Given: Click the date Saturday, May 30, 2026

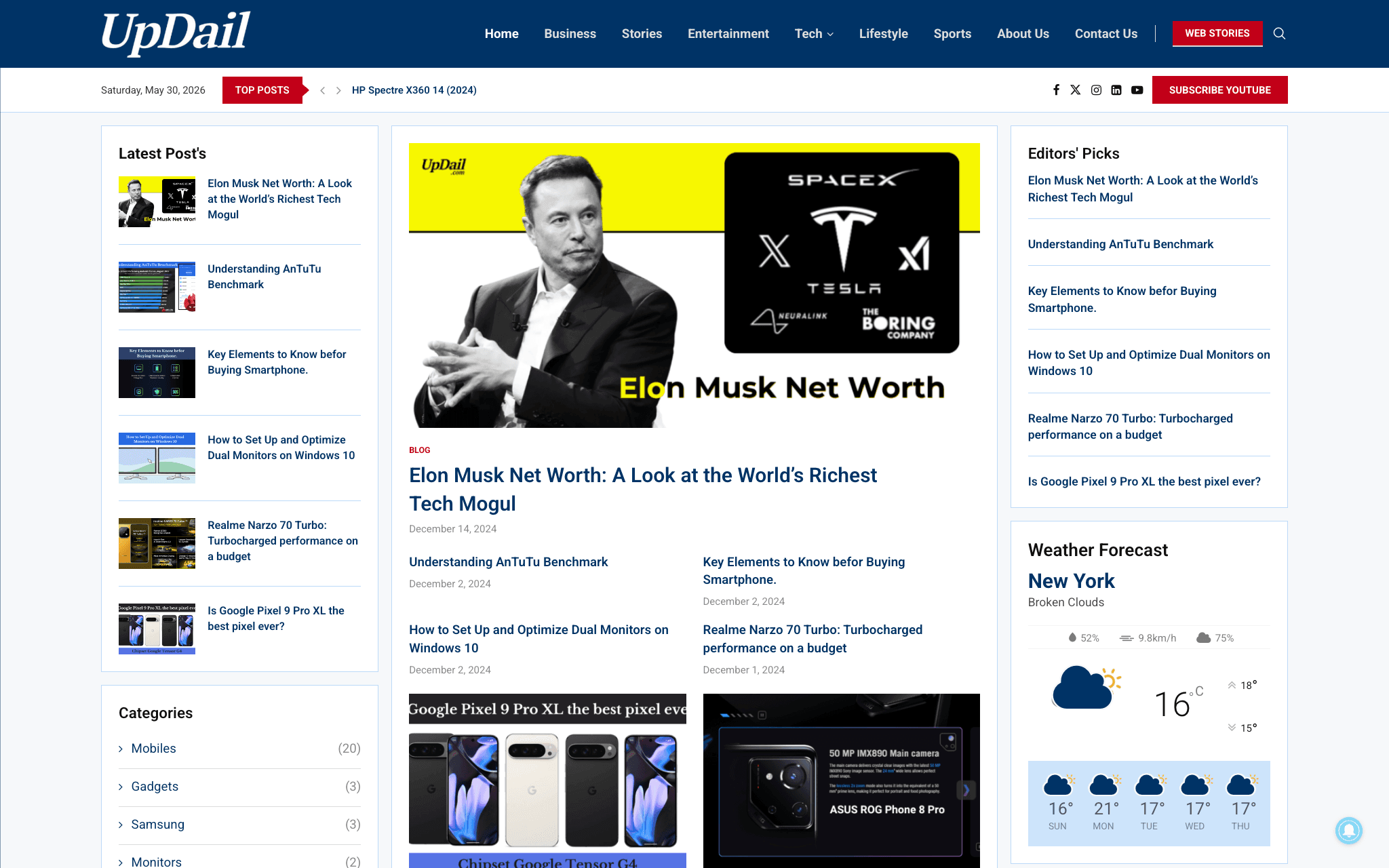Looking at the screenshot, I should point(153,90).
